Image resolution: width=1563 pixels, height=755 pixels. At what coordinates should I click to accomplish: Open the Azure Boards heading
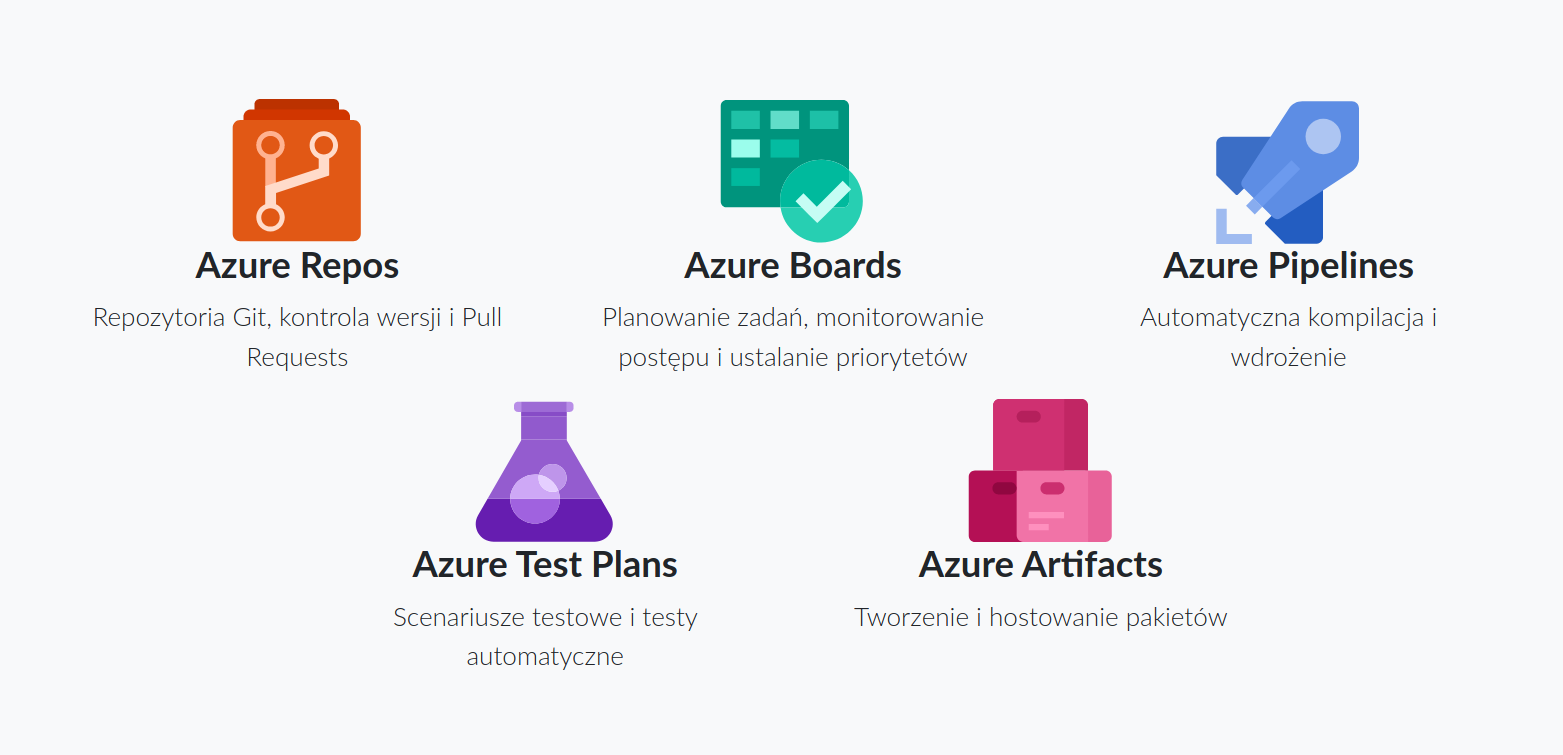[x=792, y=266]
